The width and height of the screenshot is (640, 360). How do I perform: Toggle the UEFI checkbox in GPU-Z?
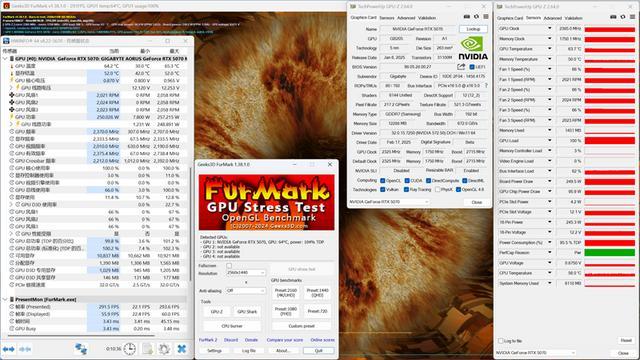[x=472, y=67]
